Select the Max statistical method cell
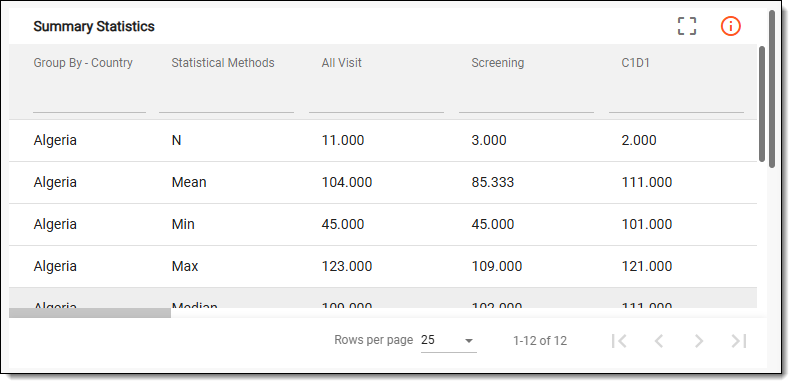This screenshot has height=386, width=794. (185, 266)
